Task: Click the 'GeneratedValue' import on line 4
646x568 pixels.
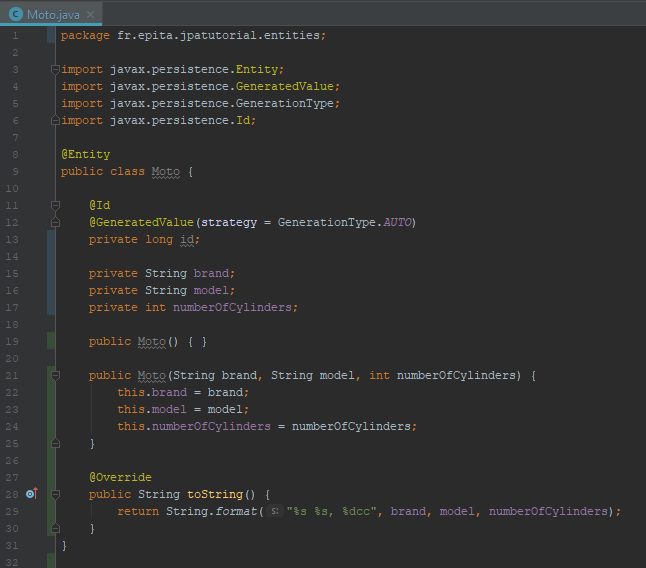Action: click(x=285, y=86)
